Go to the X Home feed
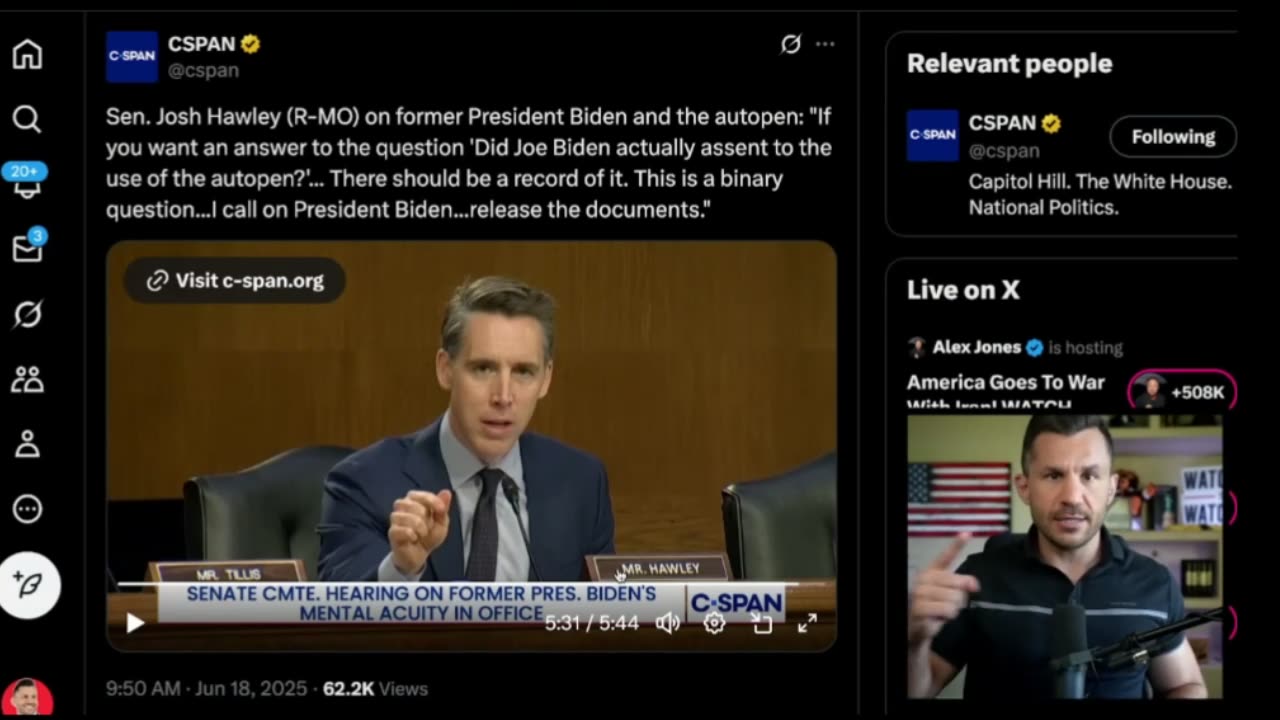The width and height of the screenshot is (1280, 720). click(x=27, y=54)
